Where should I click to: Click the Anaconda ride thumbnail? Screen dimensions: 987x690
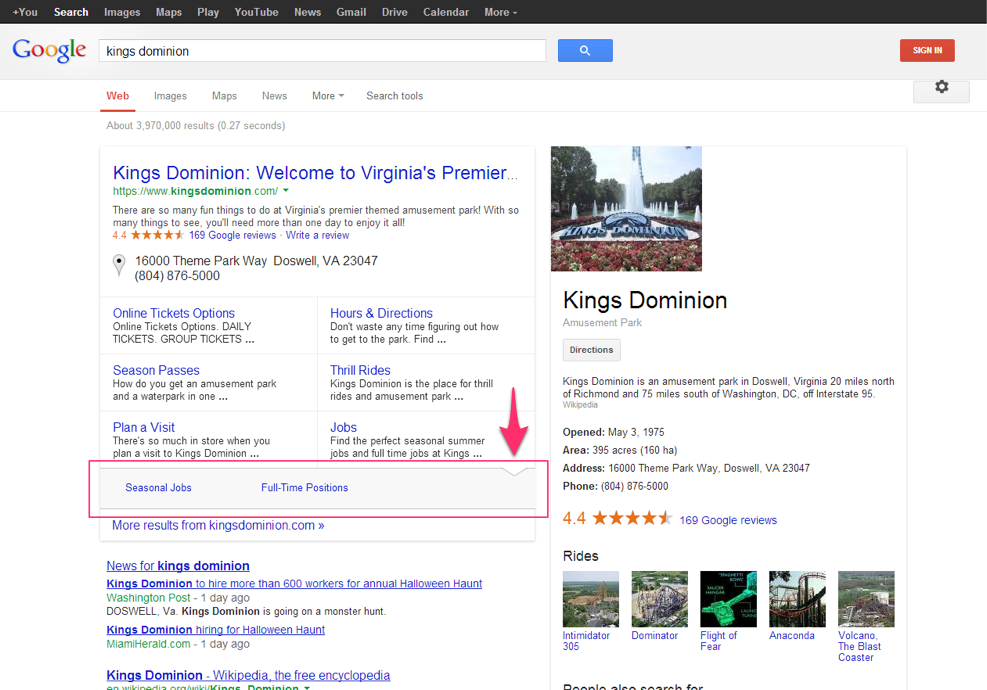click(797, 599)
